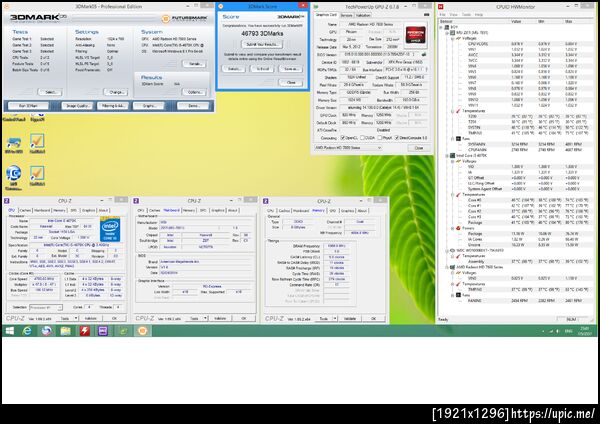Click To Excel button in Score dialog
This screenshot has height=424, width=600.
click(262, 69)
